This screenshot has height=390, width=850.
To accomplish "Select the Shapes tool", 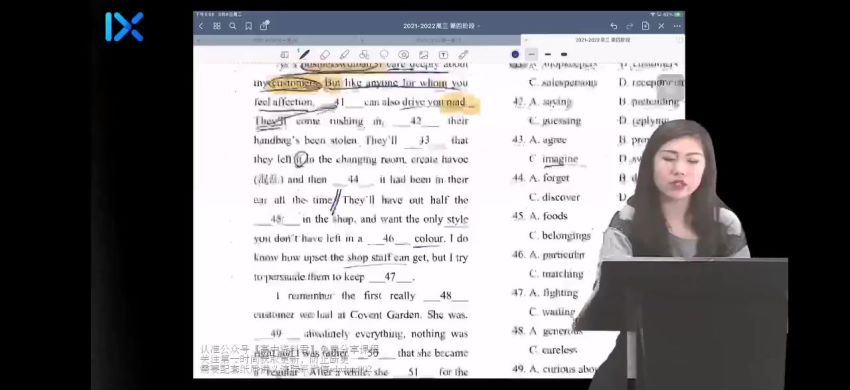I will coord(364,55).
